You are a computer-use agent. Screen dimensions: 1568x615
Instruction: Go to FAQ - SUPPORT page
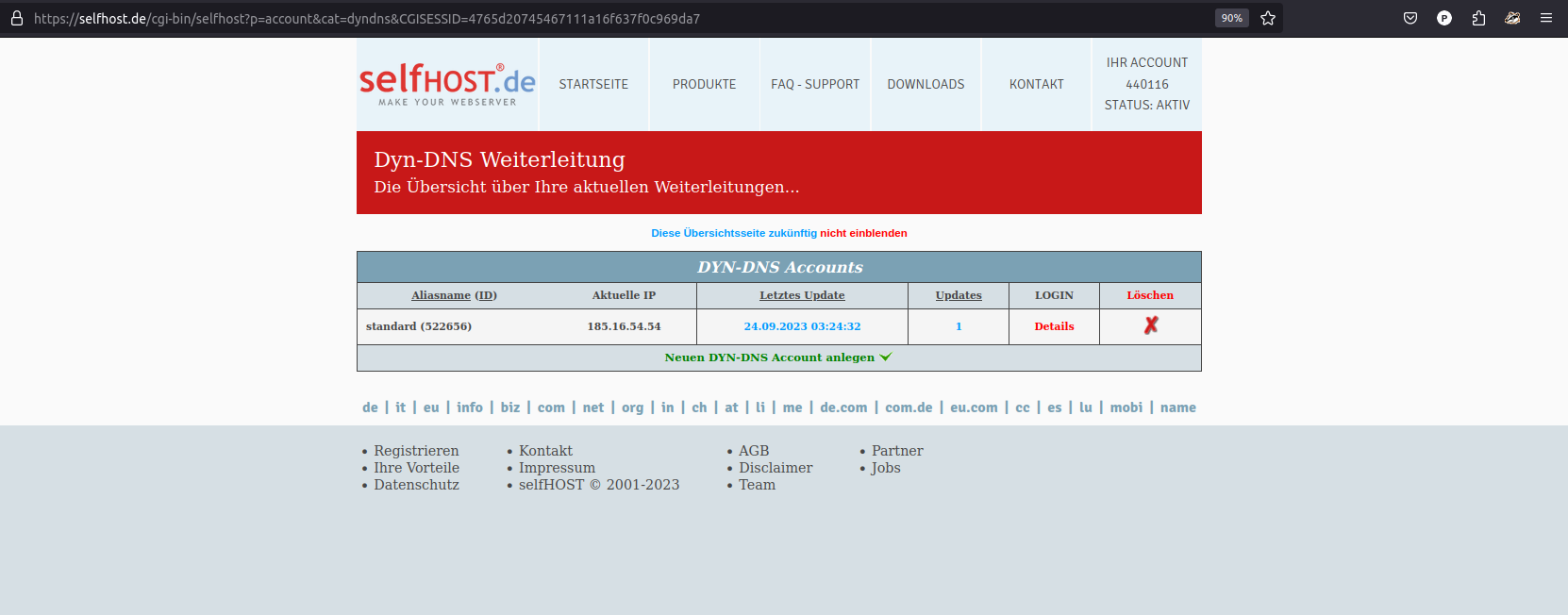point(815,84)
